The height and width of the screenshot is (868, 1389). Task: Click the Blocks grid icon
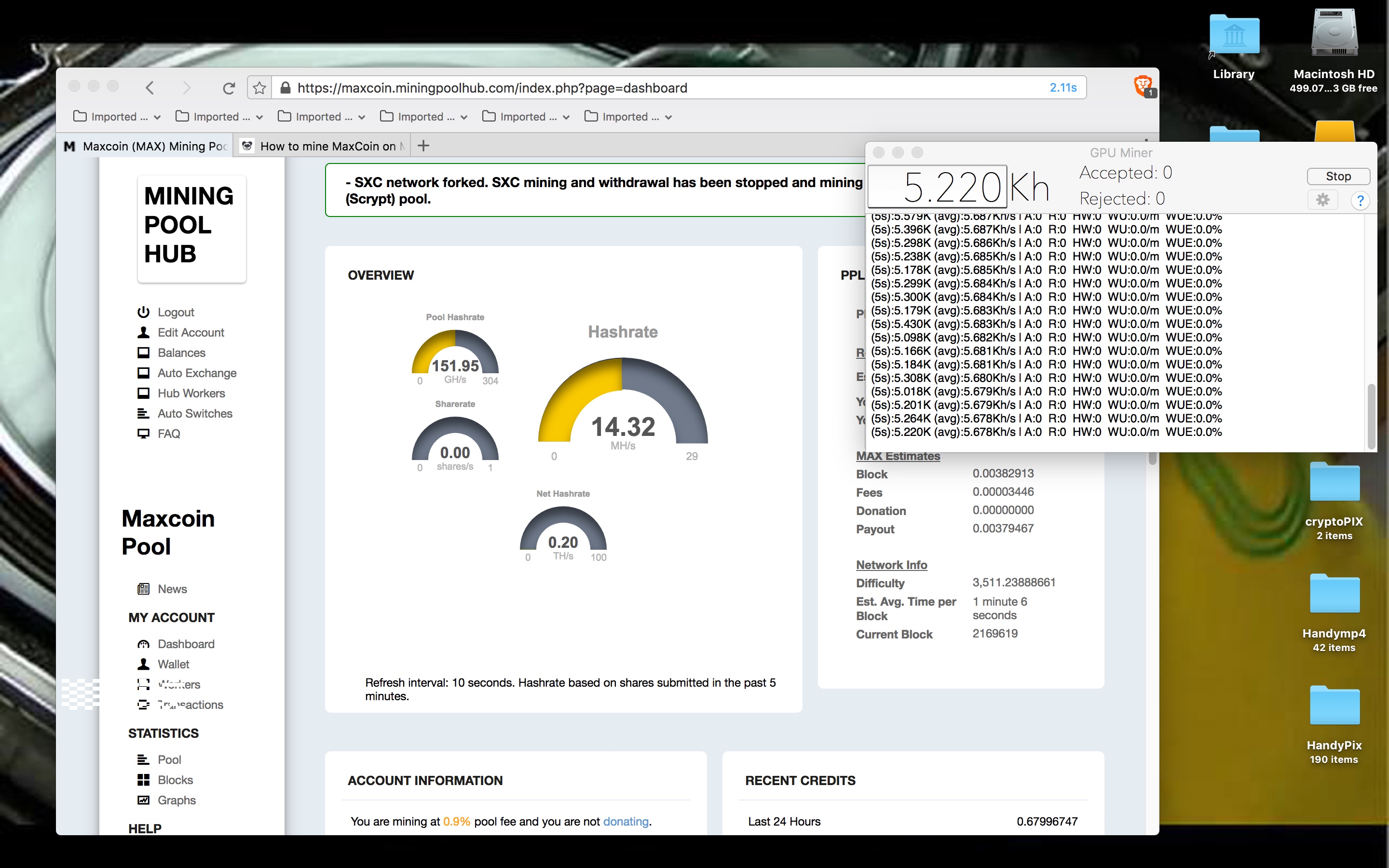[x=144, y=780]
